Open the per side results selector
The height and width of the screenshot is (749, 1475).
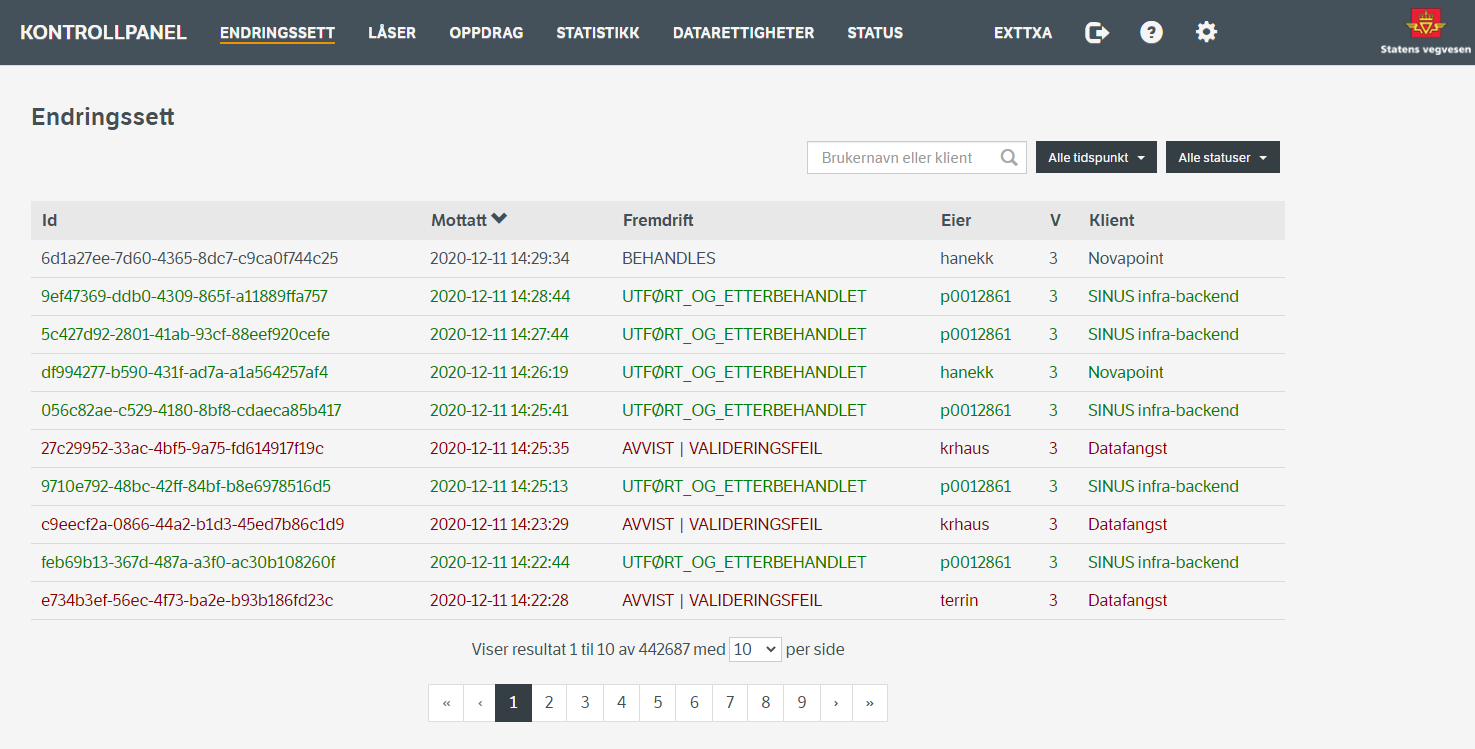[755, 649]
